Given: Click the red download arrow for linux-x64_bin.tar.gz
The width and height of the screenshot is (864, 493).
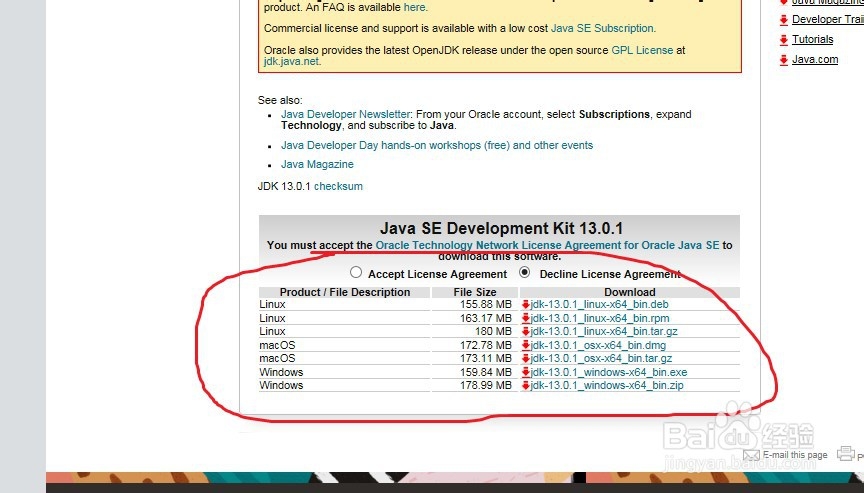Looking at the screenshot, I should pyautogui.click(x=526, y=331).
